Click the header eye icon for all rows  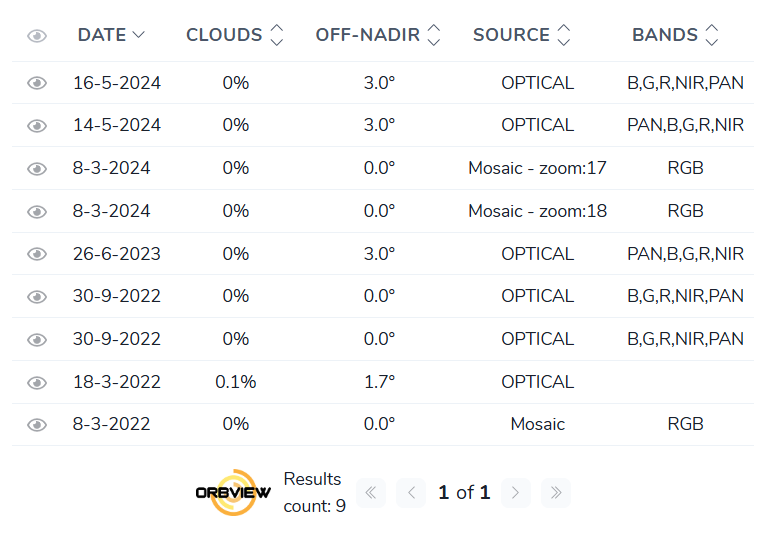coord(37,36)
